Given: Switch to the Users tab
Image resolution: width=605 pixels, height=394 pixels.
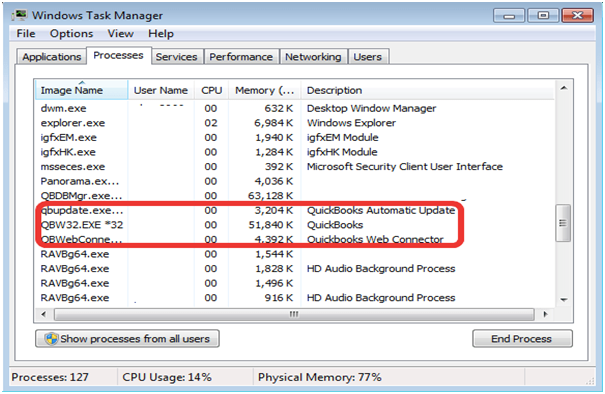Looking at the screenshot, I should pos(367,57).
